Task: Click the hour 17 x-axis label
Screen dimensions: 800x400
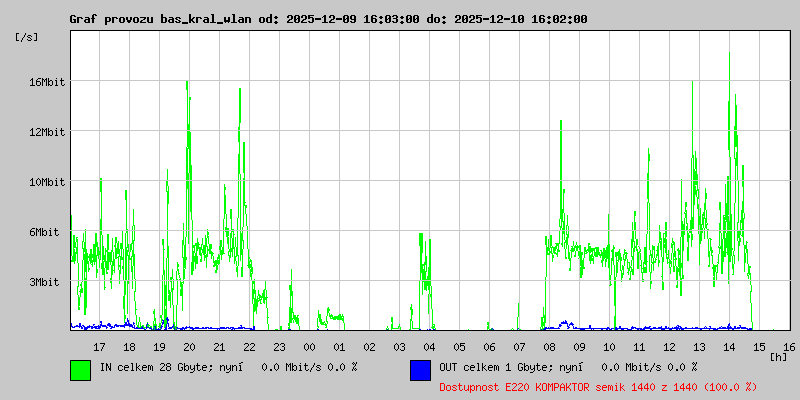Action: (99, 347)
